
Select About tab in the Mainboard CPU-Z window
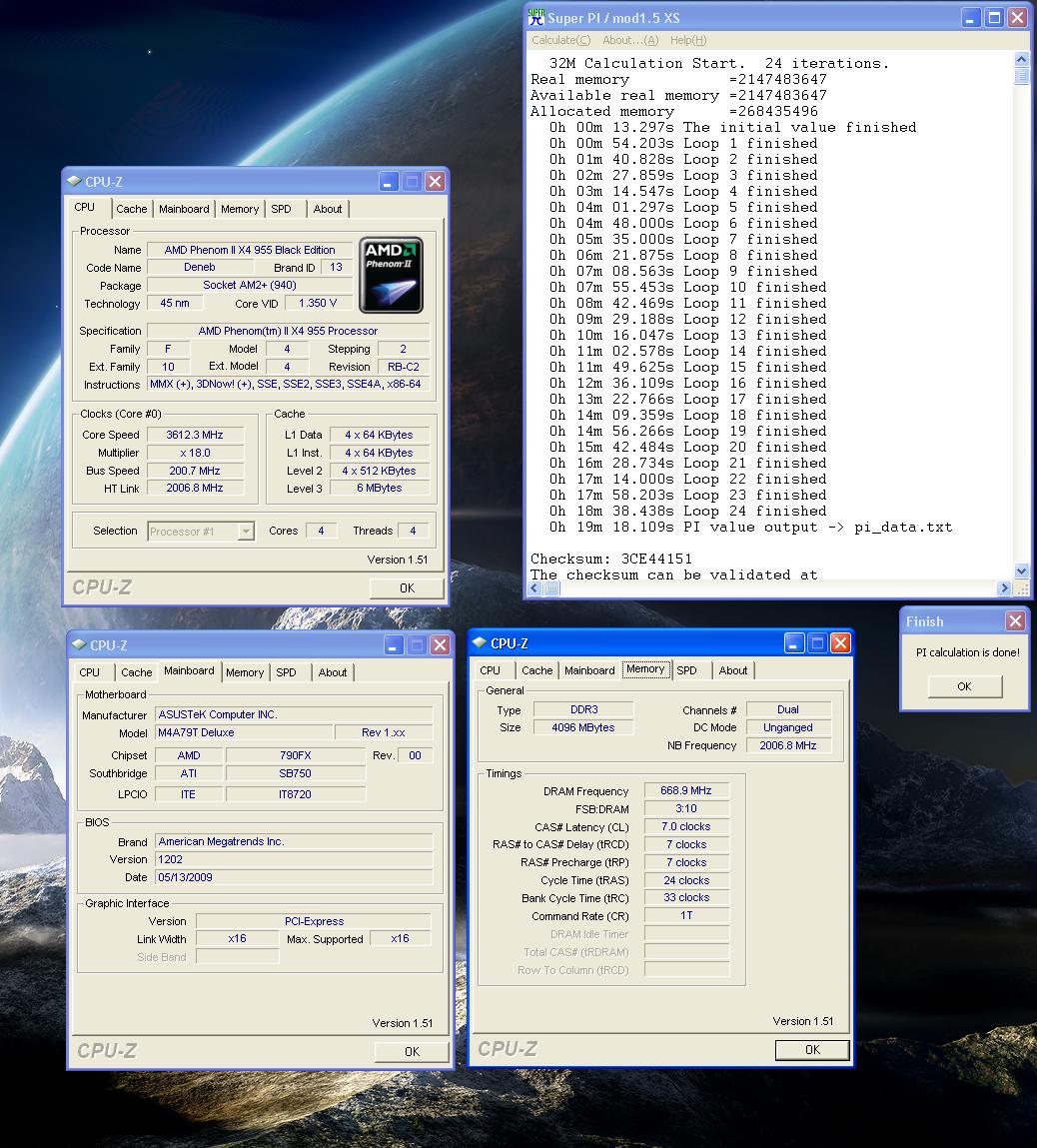click(333, 672)
